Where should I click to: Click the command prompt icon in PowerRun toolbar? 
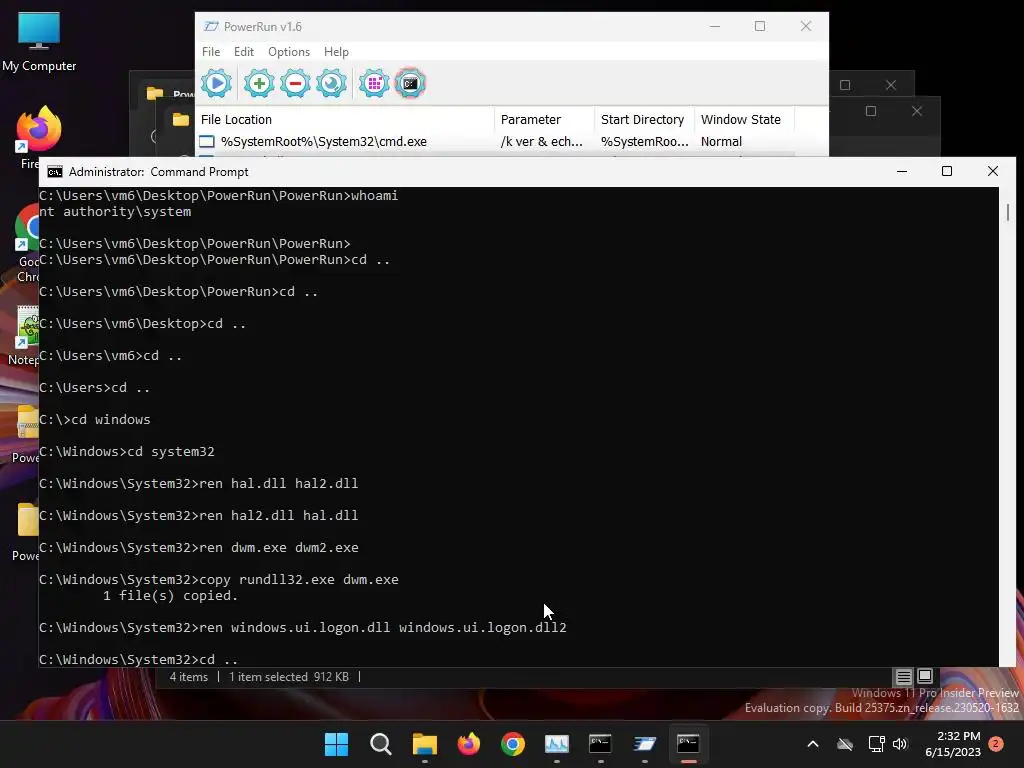[x=410, y=84]
